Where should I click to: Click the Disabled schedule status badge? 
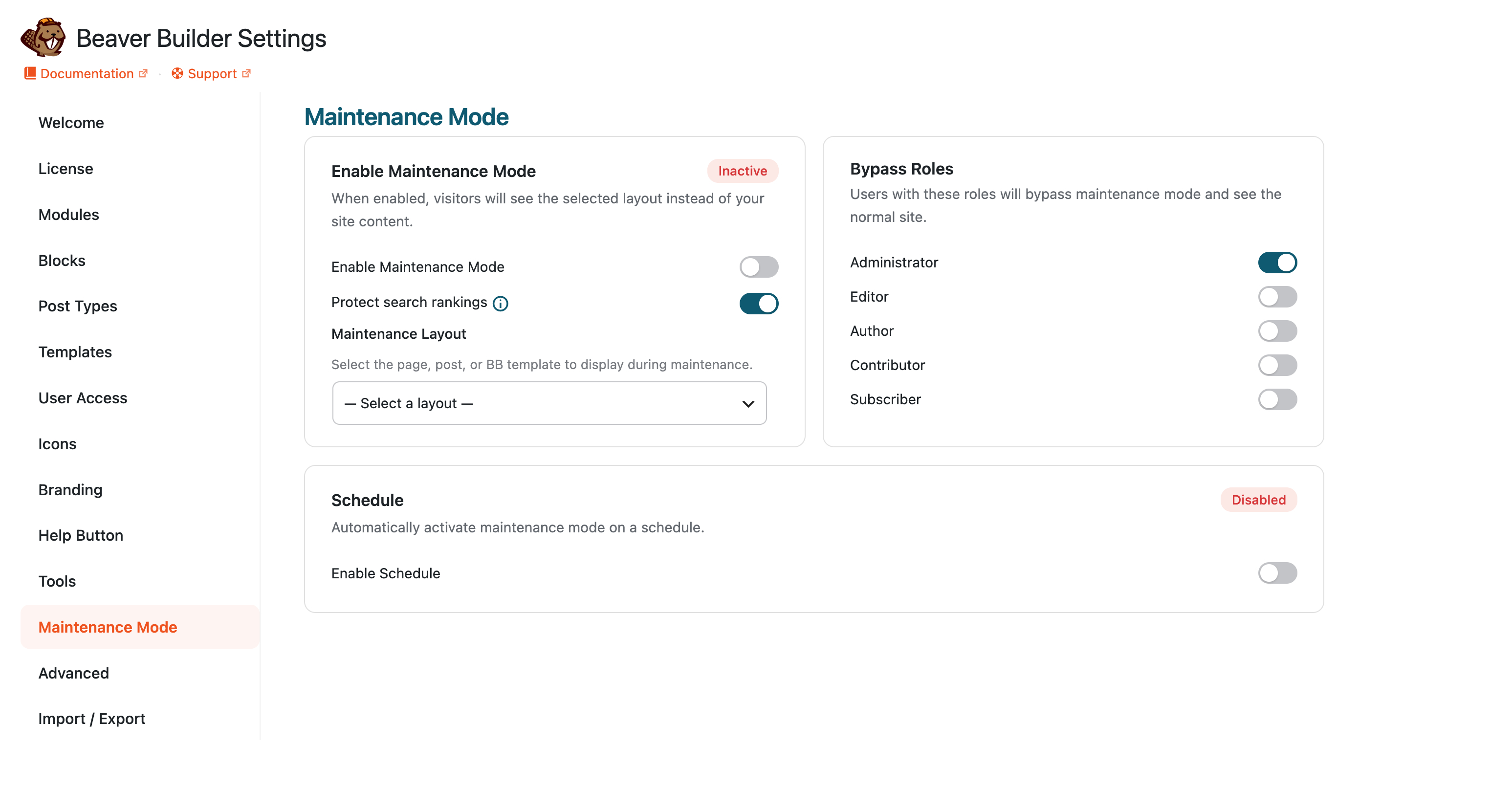[1258, 500]
